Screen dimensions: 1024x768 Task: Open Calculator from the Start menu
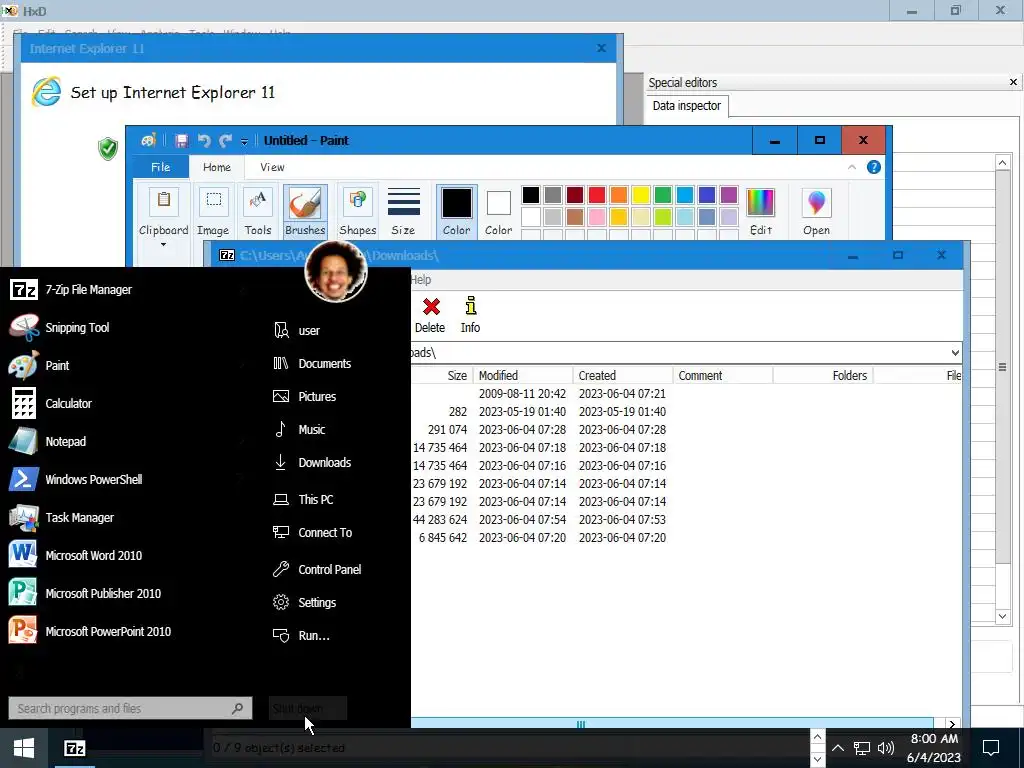coord(124,403)
